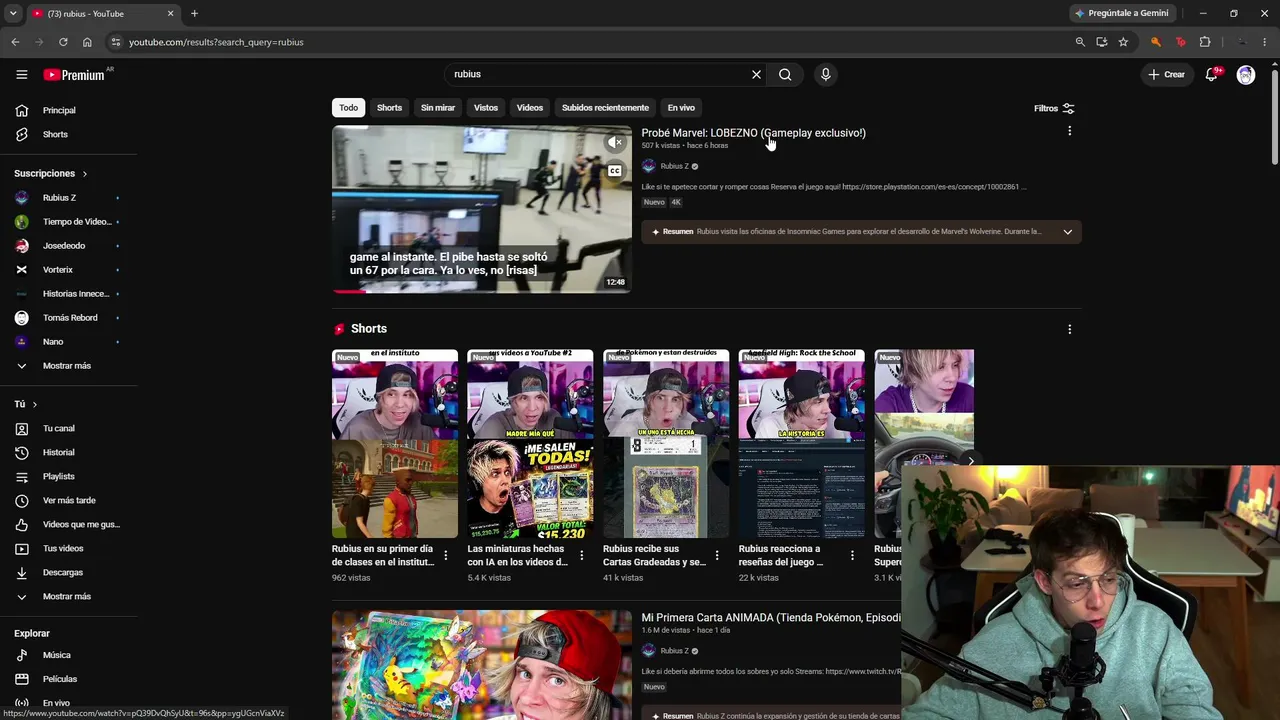
Task: Start voice search with the microphone icon
Action: tap(825, 74)
